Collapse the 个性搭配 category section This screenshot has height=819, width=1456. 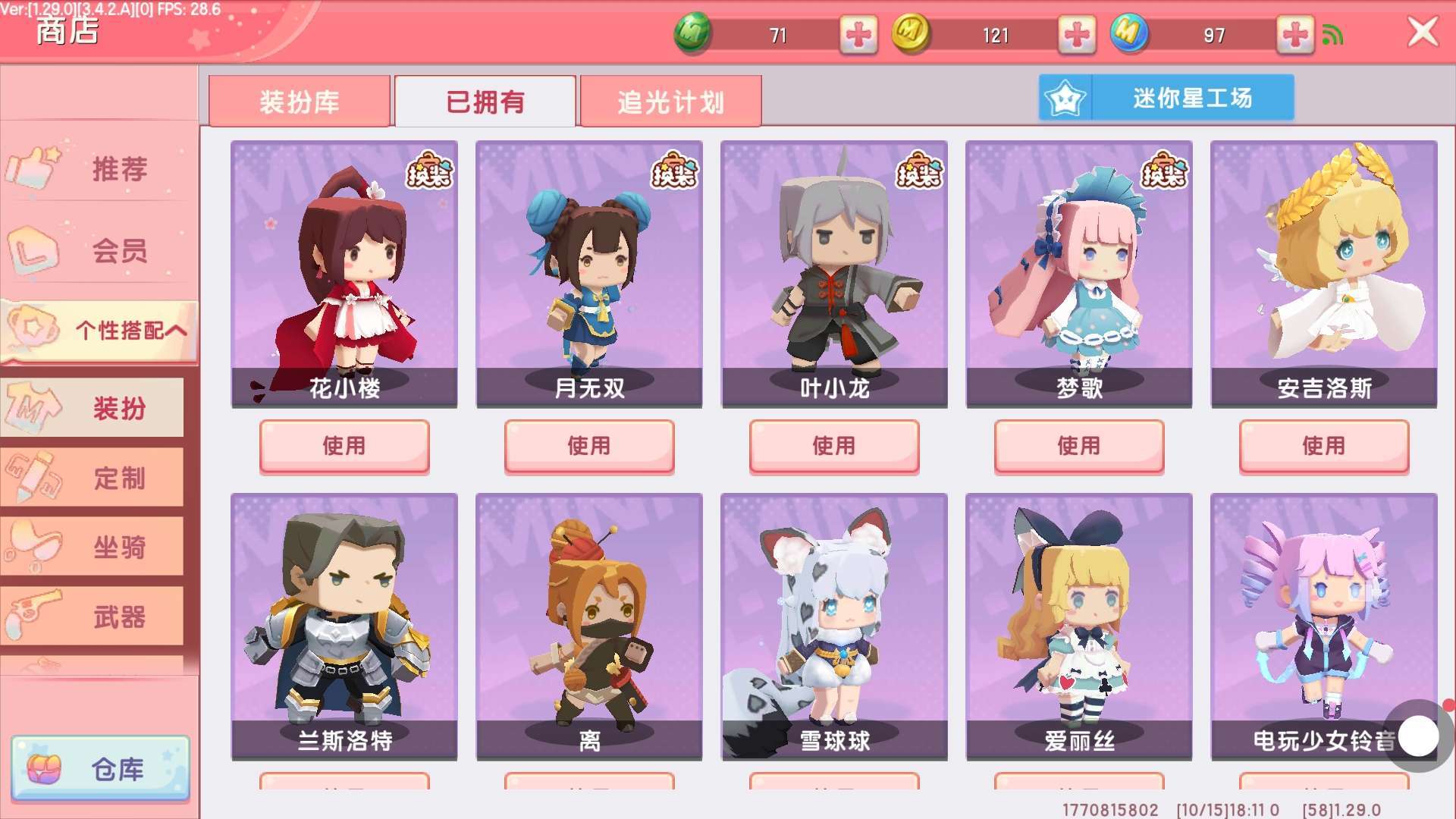(x=99, y=331)
